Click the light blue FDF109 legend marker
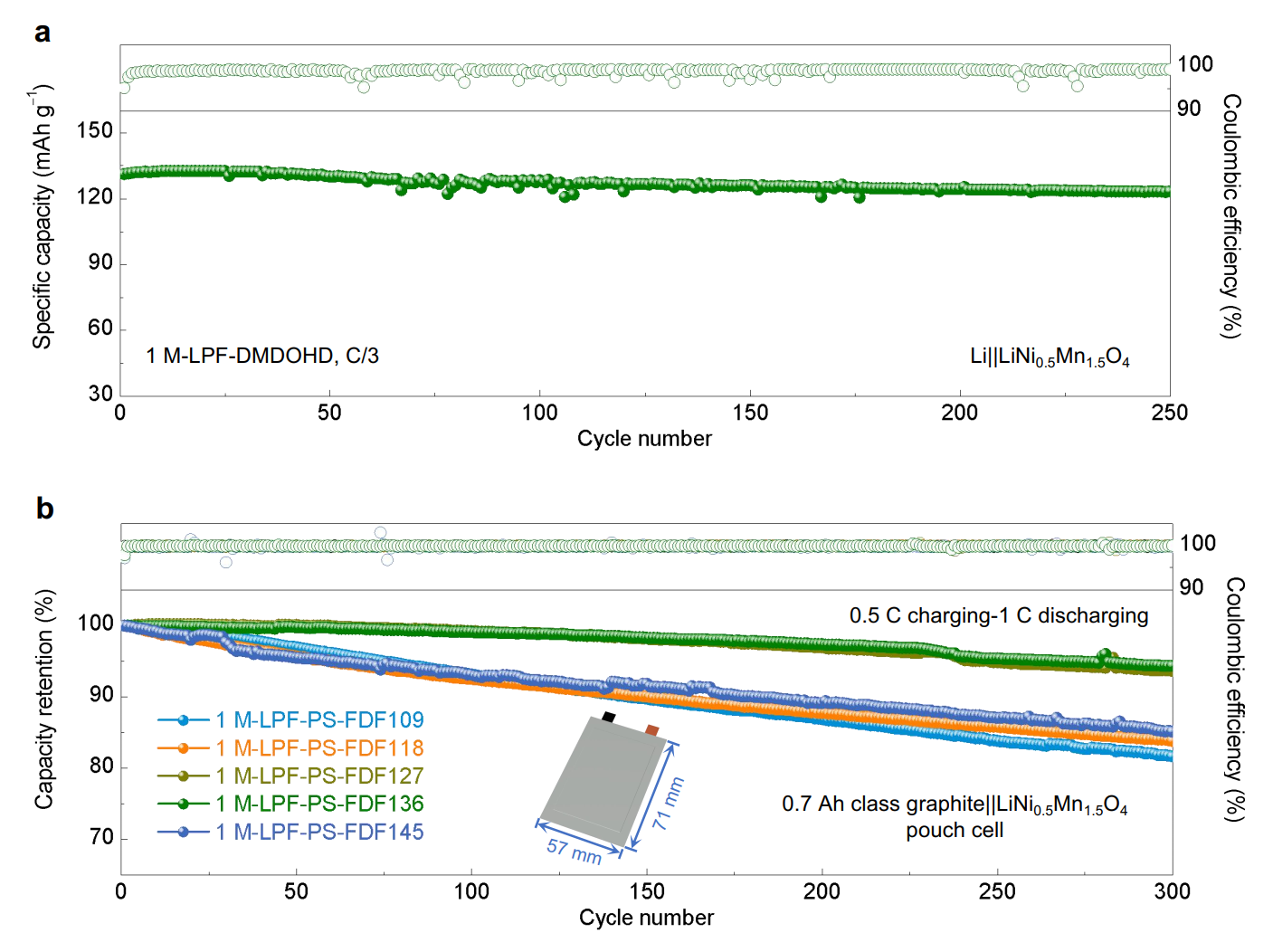 click(184, 720)
